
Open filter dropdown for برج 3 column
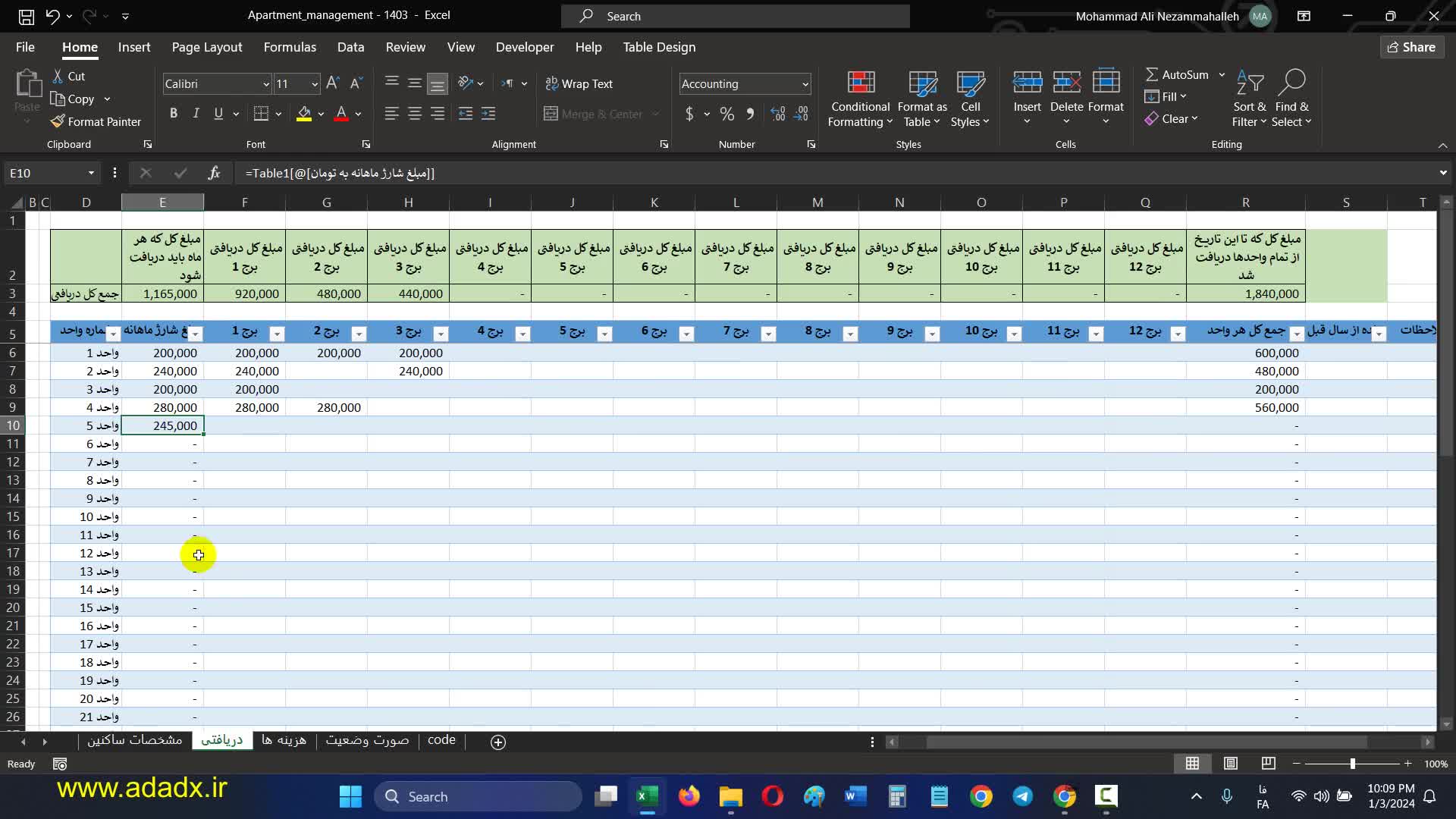441,334
